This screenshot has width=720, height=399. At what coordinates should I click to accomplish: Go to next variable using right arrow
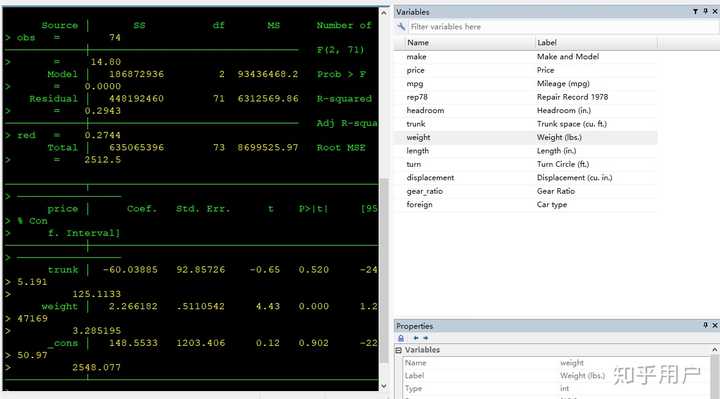pyautogui.click(x=426, y=338)
